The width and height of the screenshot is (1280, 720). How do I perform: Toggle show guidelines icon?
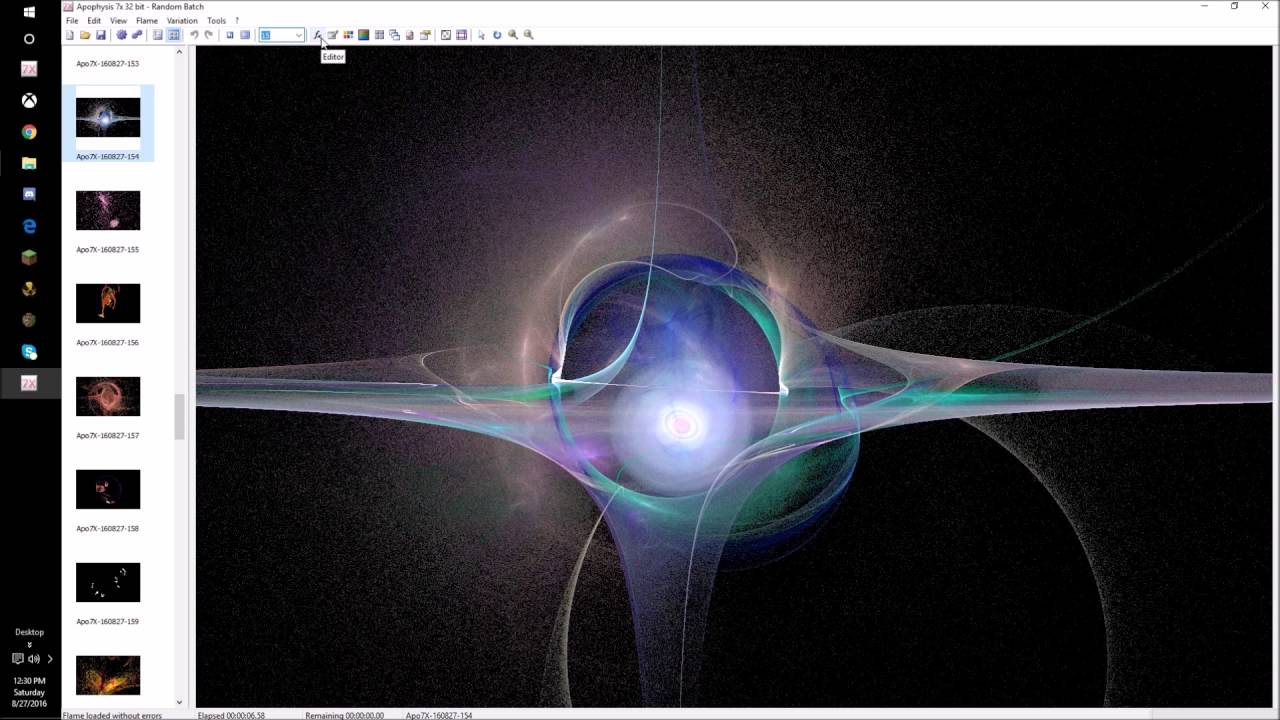click(461, 35)
